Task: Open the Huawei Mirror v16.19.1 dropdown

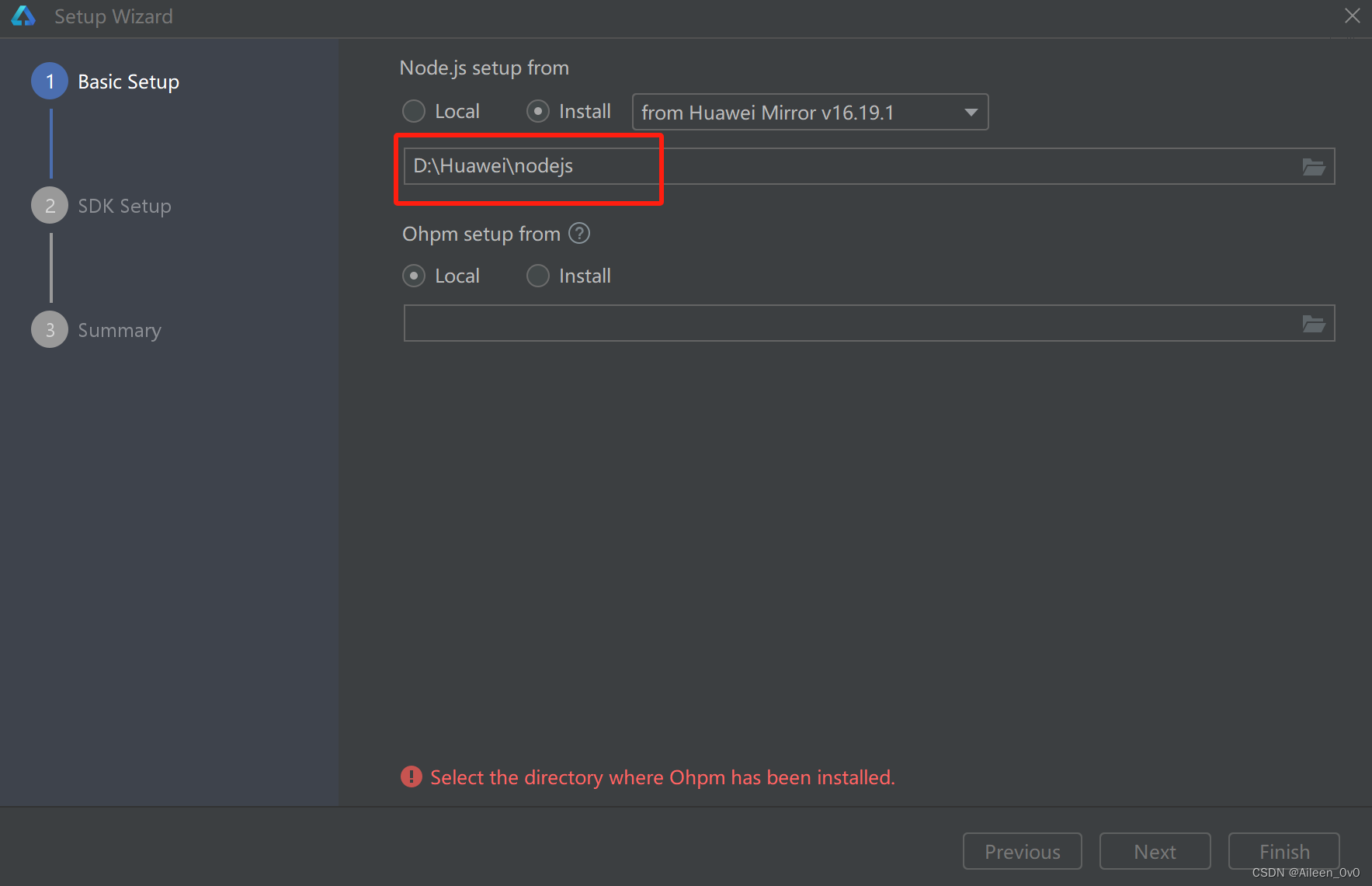Action: click(x=810, y=112)
